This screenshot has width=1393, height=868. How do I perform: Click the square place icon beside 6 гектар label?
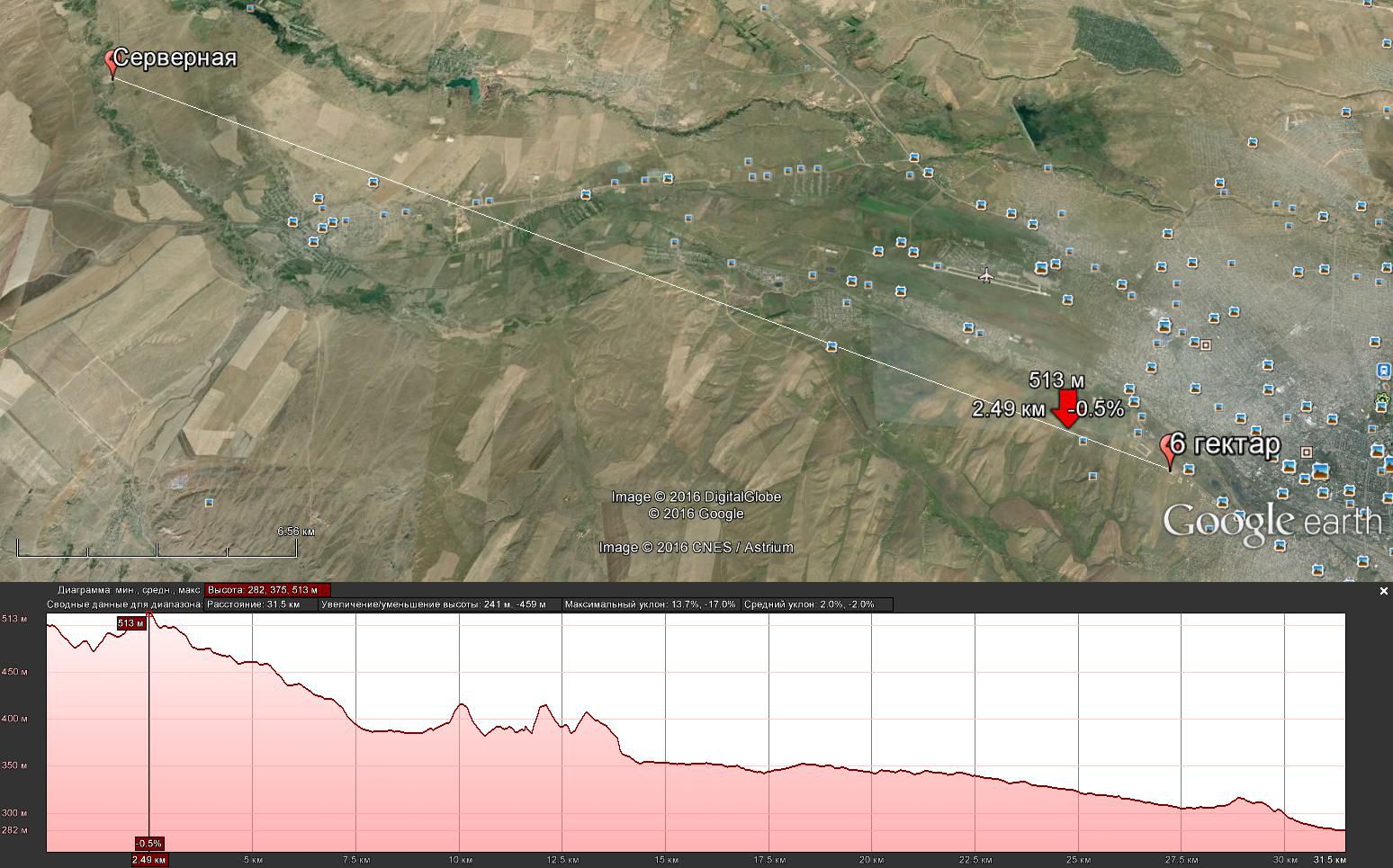click(1307, 452)
